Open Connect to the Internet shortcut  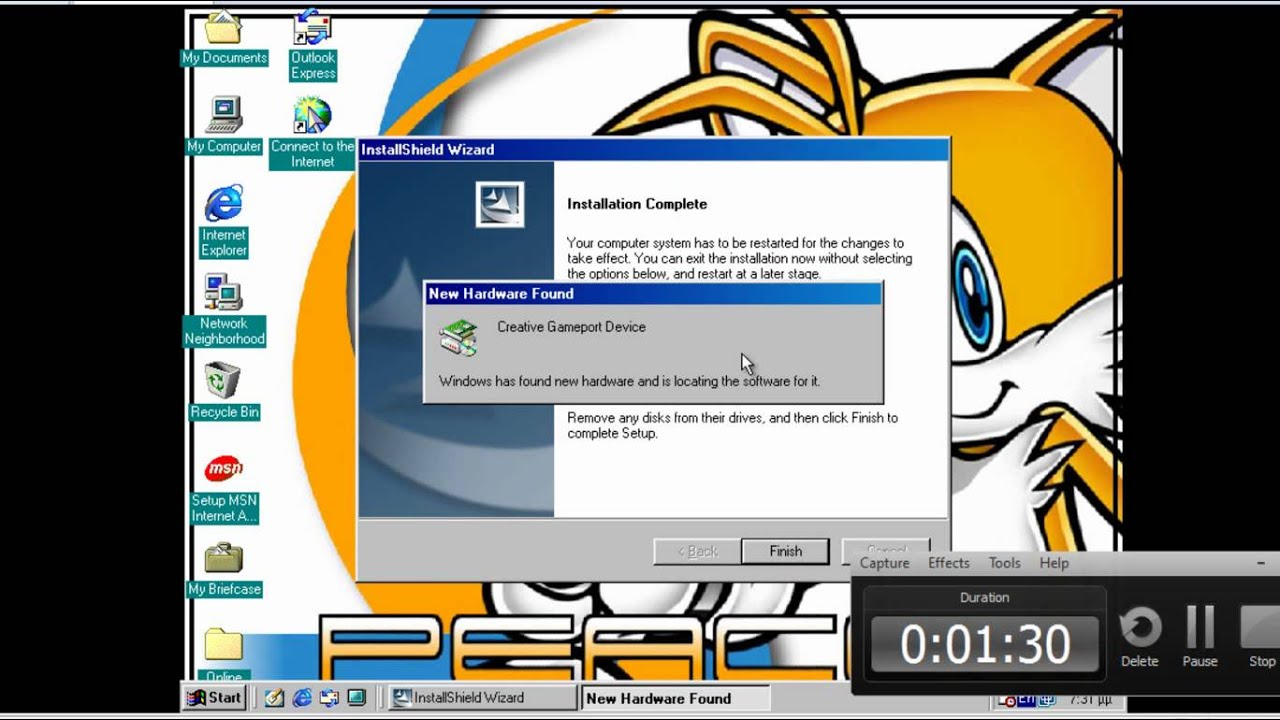click(x=312, y=133)
